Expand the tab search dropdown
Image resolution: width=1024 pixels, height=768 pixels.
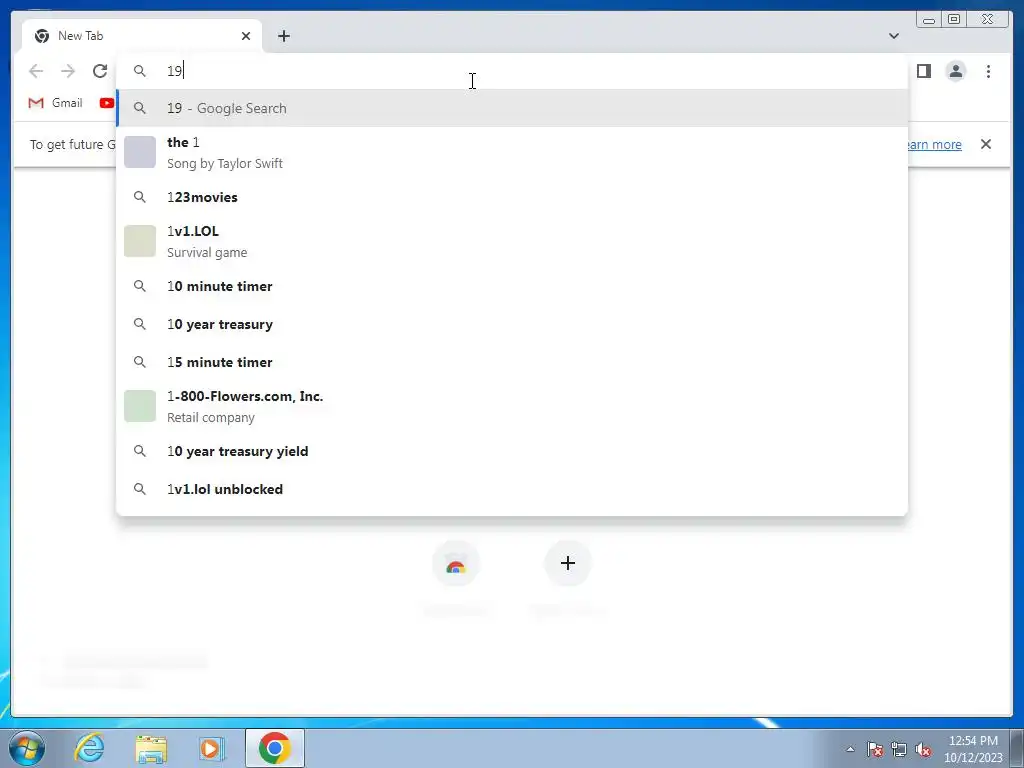[x=893, y=36]
